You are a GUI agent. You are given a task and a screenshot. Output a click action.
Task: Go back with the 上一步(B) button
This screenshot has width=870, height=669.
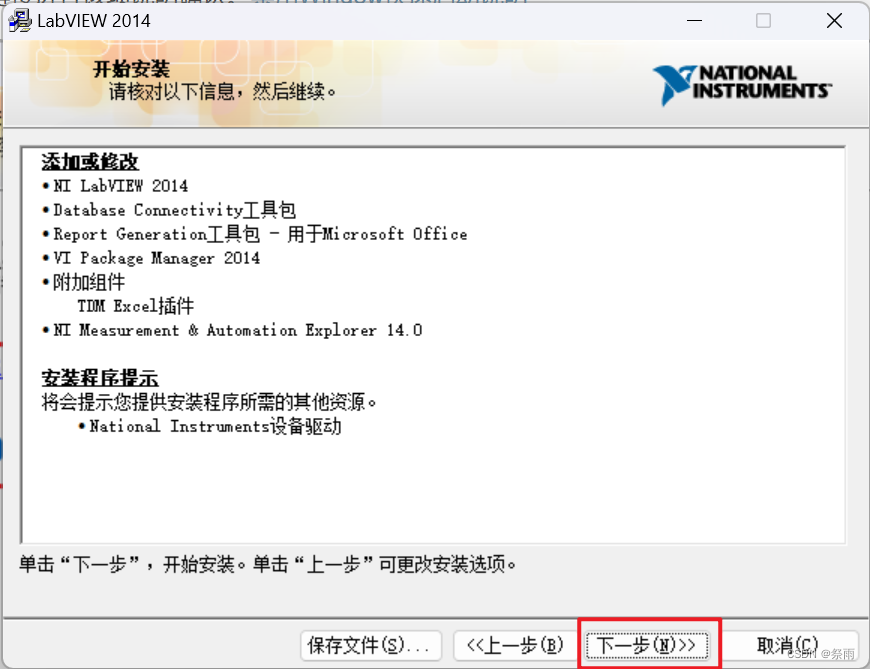click(x=513, y=646)
